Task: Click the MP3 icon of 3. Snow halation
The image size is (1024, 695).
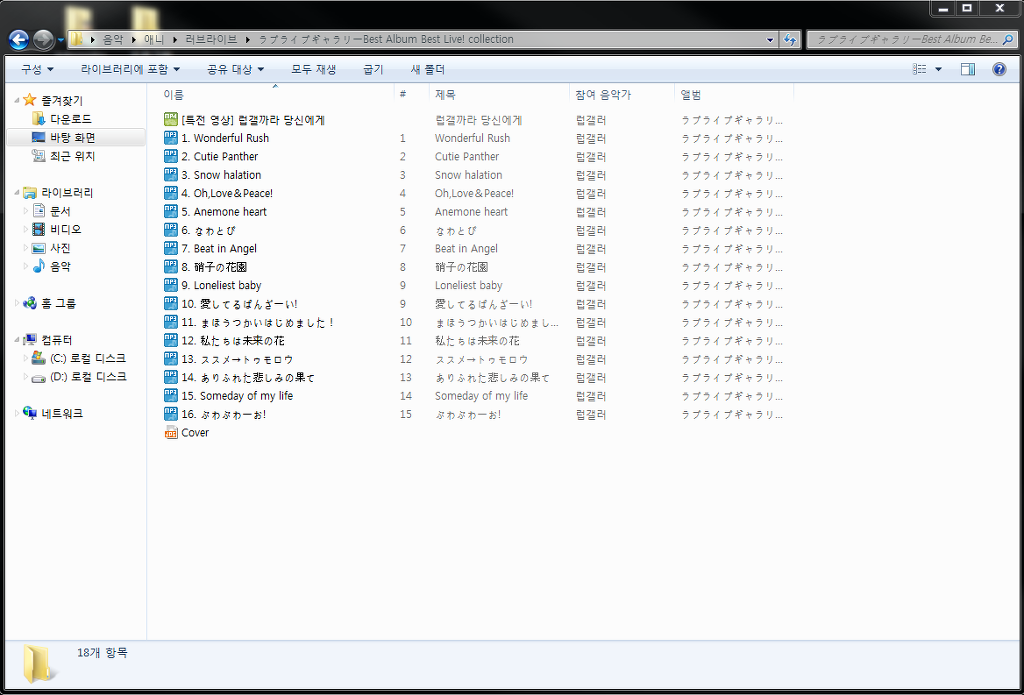Action: point(170,174)
